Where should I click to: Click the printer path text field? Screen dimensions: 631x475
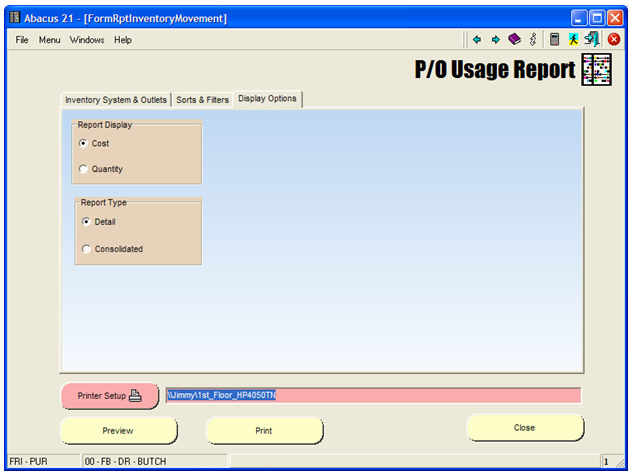372,396
